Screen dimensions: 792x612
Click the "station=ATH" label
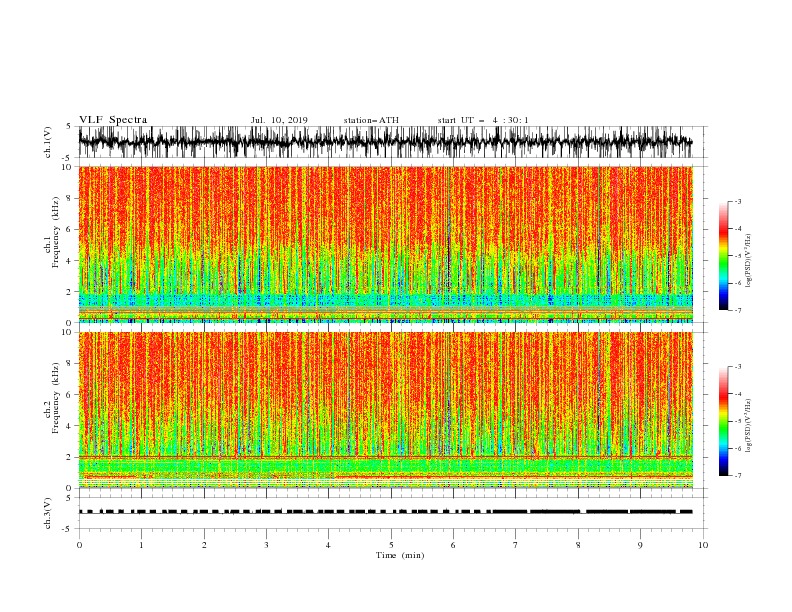(371, 120)
